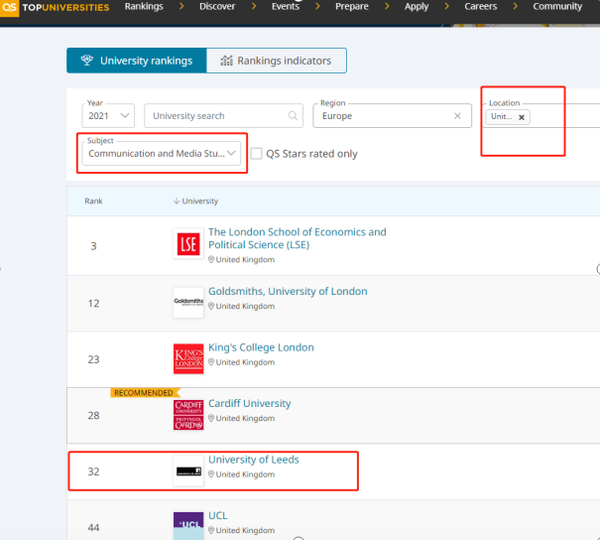This screenshot has height=540, width=600.
Task: Click the Cardiff University logo
Action: pos(188,415)
